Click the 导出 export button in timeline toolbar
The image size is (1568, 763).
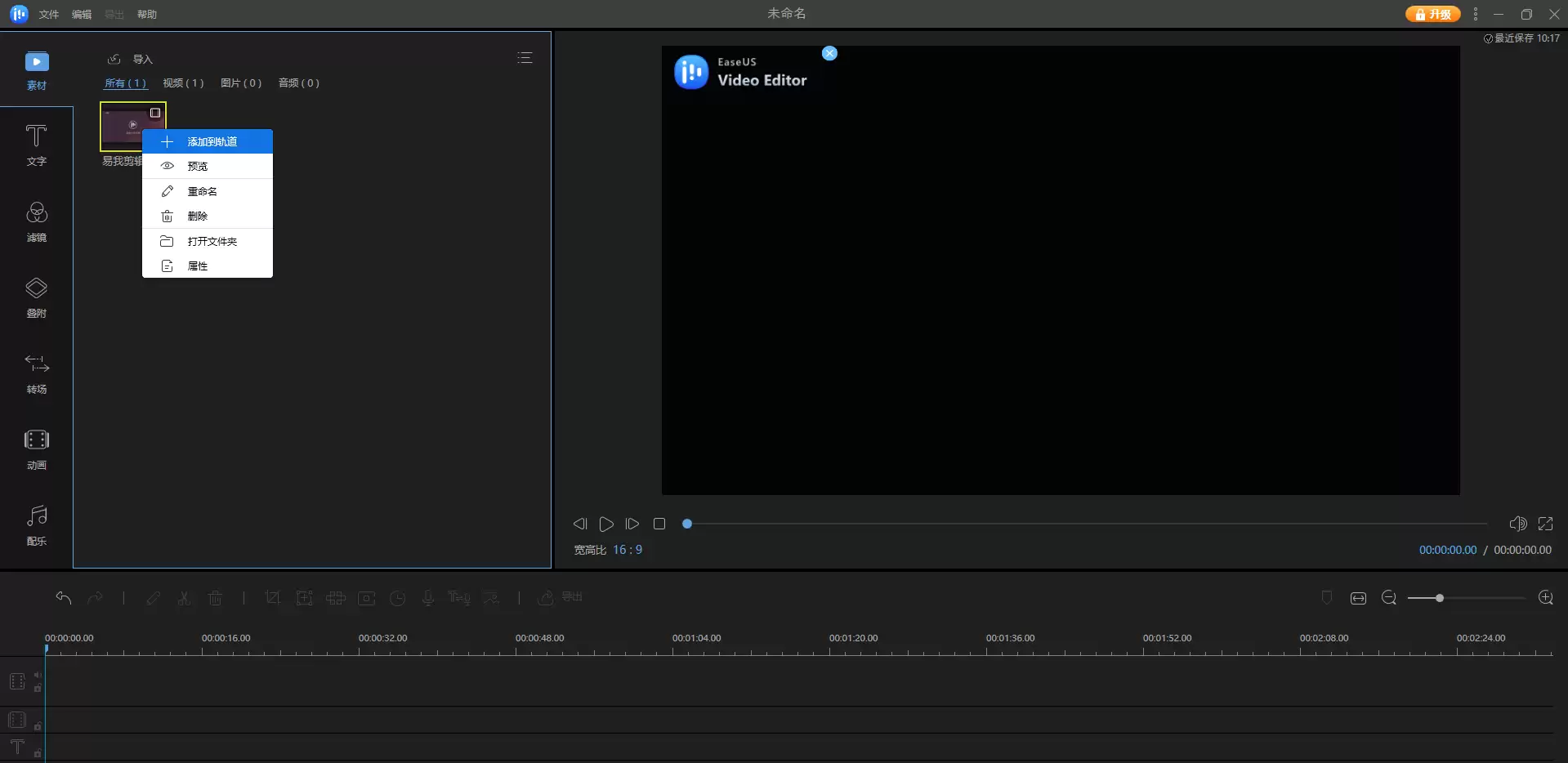click(560, 597)
